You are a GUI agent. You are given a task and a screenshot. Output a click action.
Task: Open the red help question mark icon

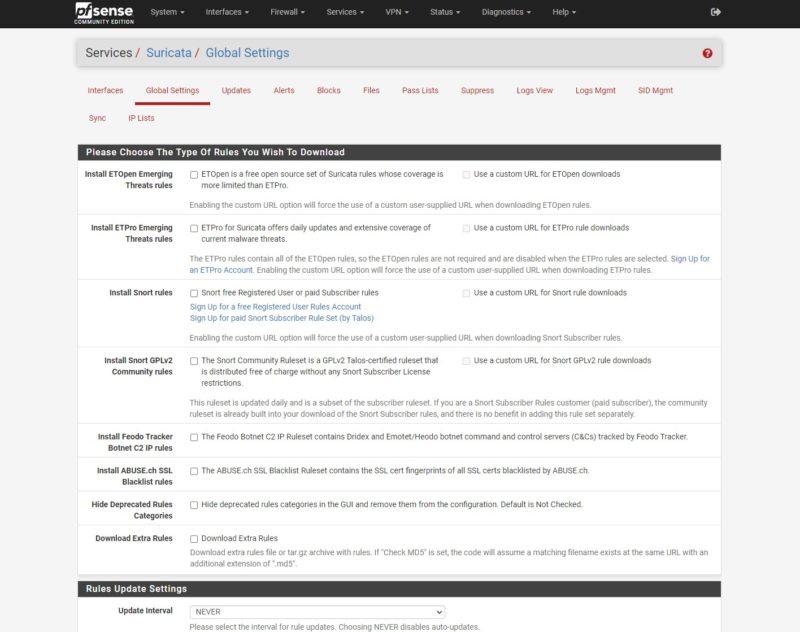point(707,53)
